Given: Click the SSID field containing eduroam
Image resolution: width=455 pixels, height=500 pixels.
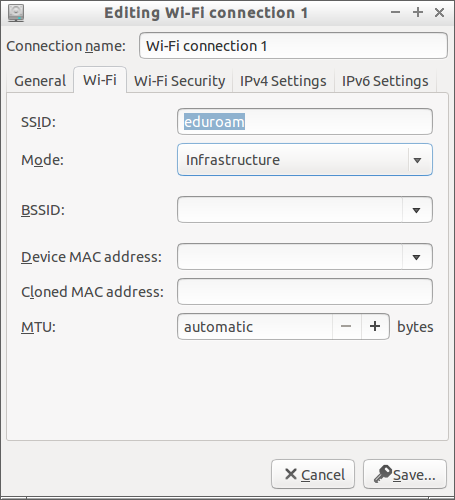Looking at the screenshot, I should click(x=305, y=122).
